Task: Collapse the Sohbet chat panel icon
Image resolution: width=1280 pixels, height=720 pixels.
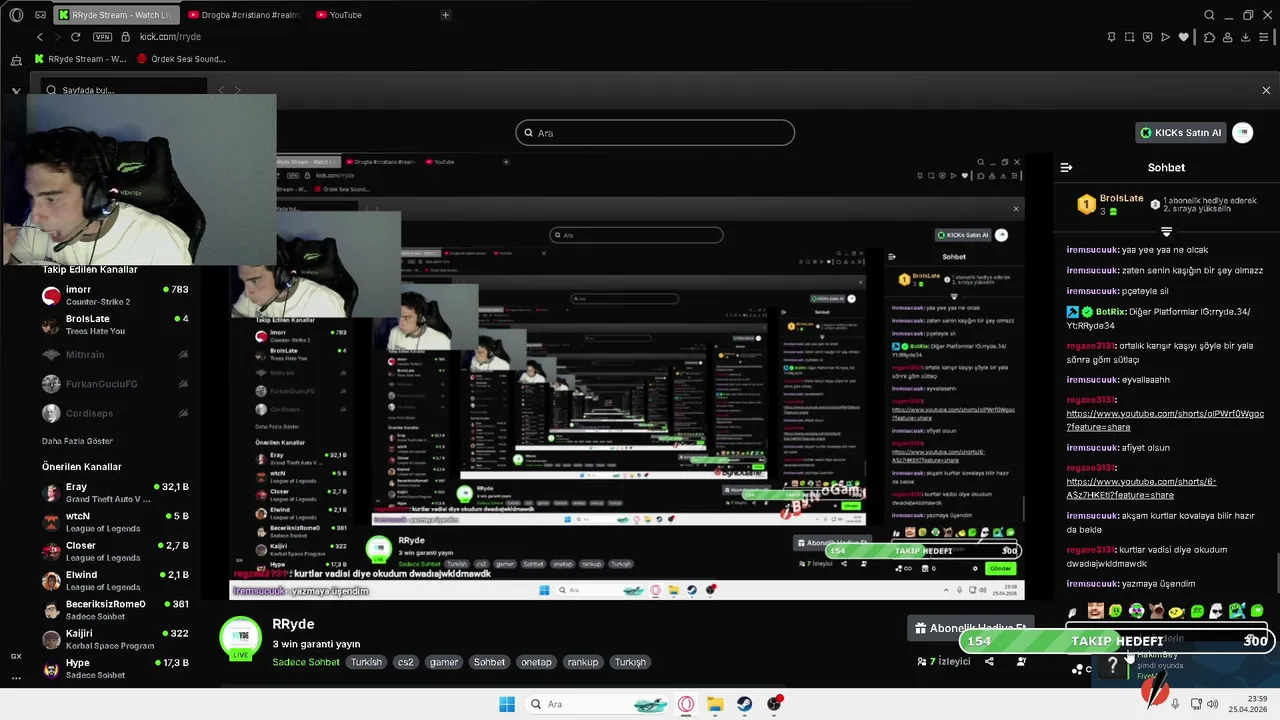Action: [x=1066, y=168]
